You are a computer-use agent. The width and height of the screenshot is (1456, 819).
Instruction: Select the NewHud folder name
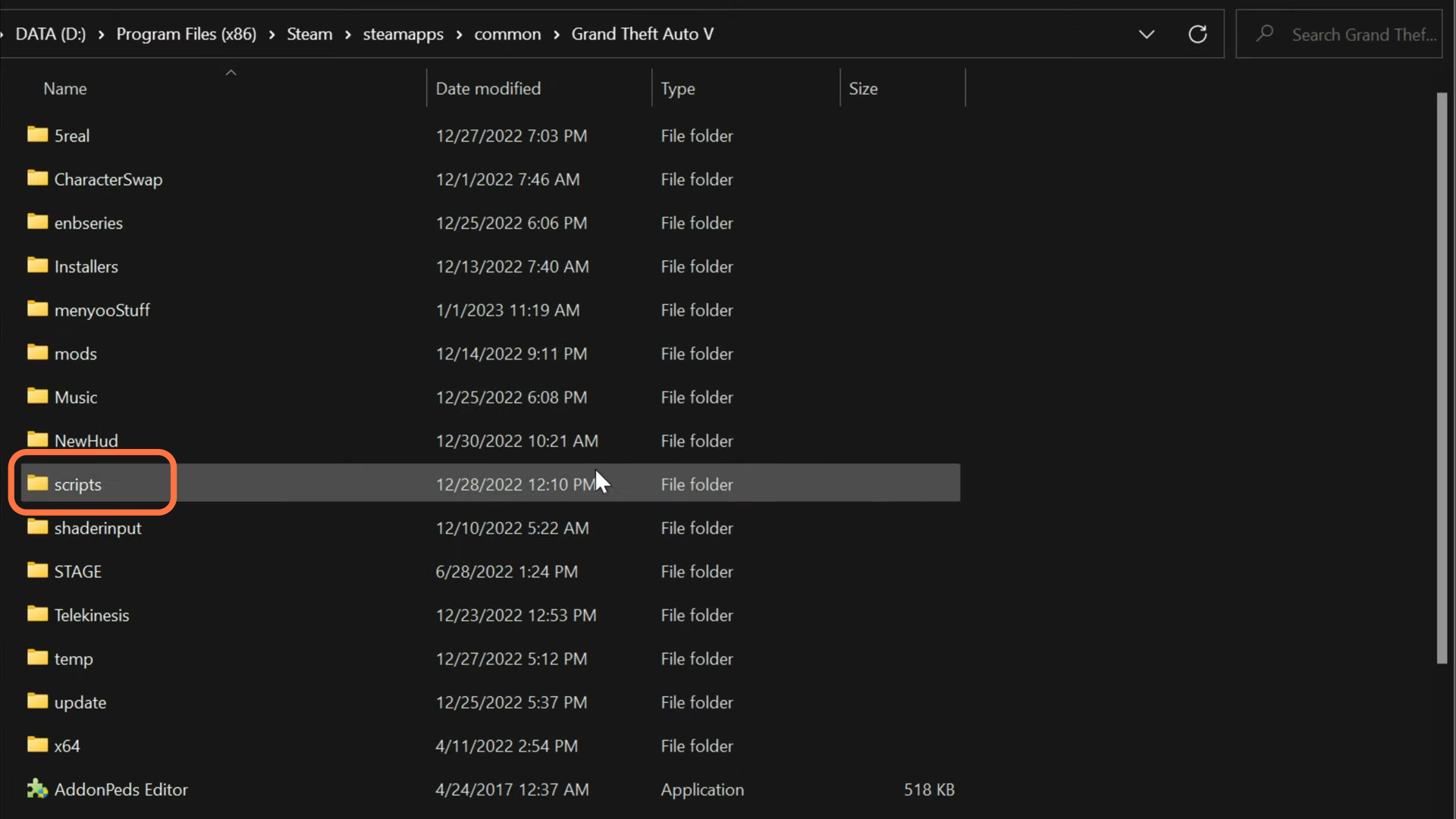(x=86, y=441)
